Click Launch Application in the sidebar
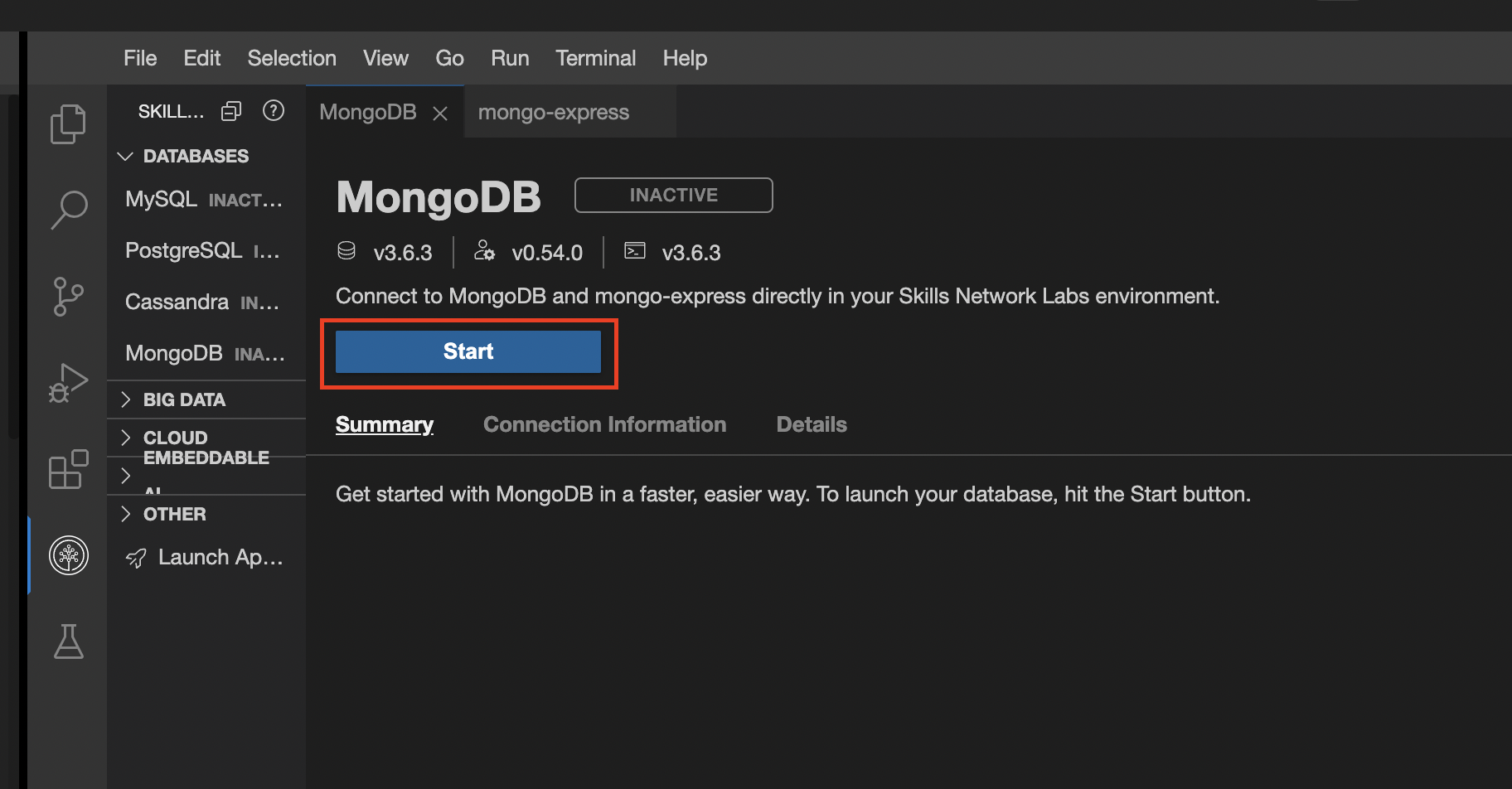The height and width of the screenshot is (789, 1512). point(206,558)
